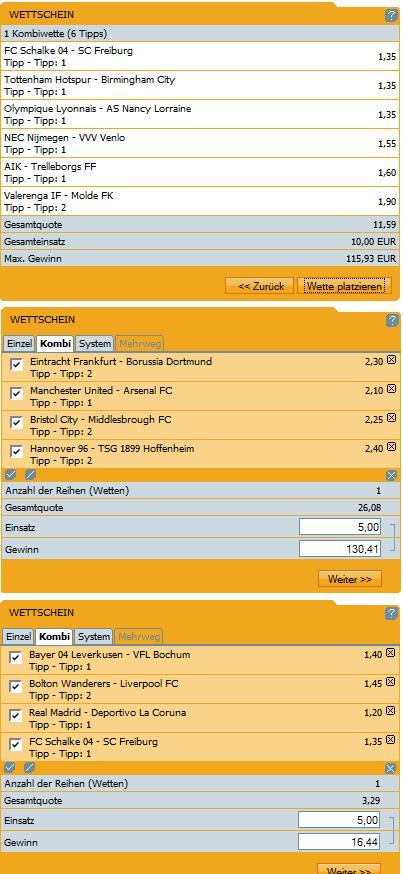Remove Real Madrid - Deportivo La Coruna bet
Viewport: 403px width, 874px height.
pos(391,711)
